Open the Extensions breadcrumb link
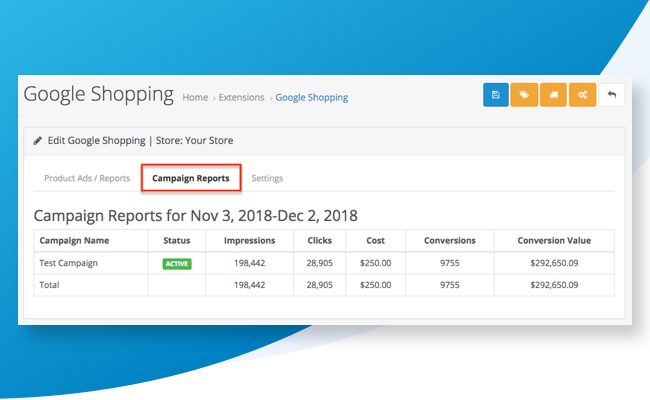Image resolution: width=650 pixels, height=400 pixels. coord(241,97)
